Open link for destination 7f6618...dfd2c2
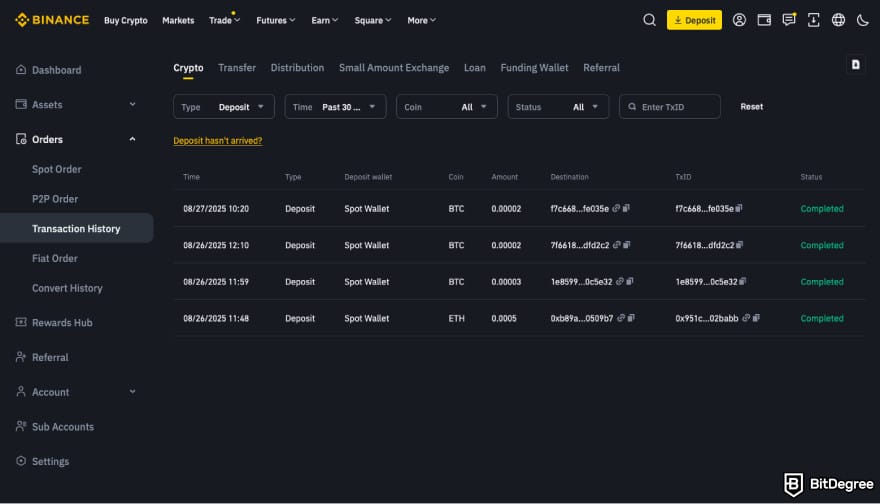 [x=617, y=245]
